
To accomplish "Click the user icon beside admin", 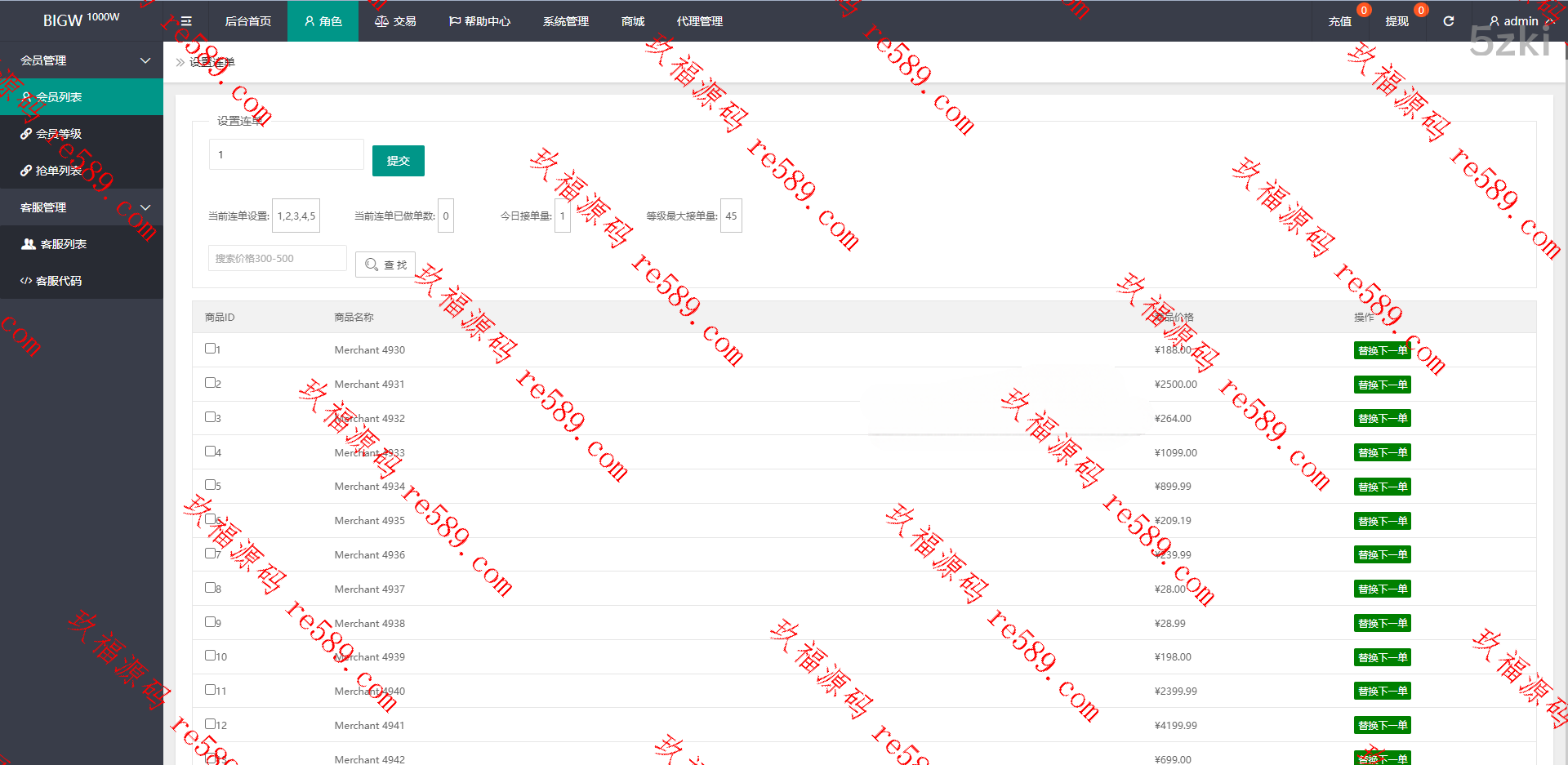I will (1494, 21).
